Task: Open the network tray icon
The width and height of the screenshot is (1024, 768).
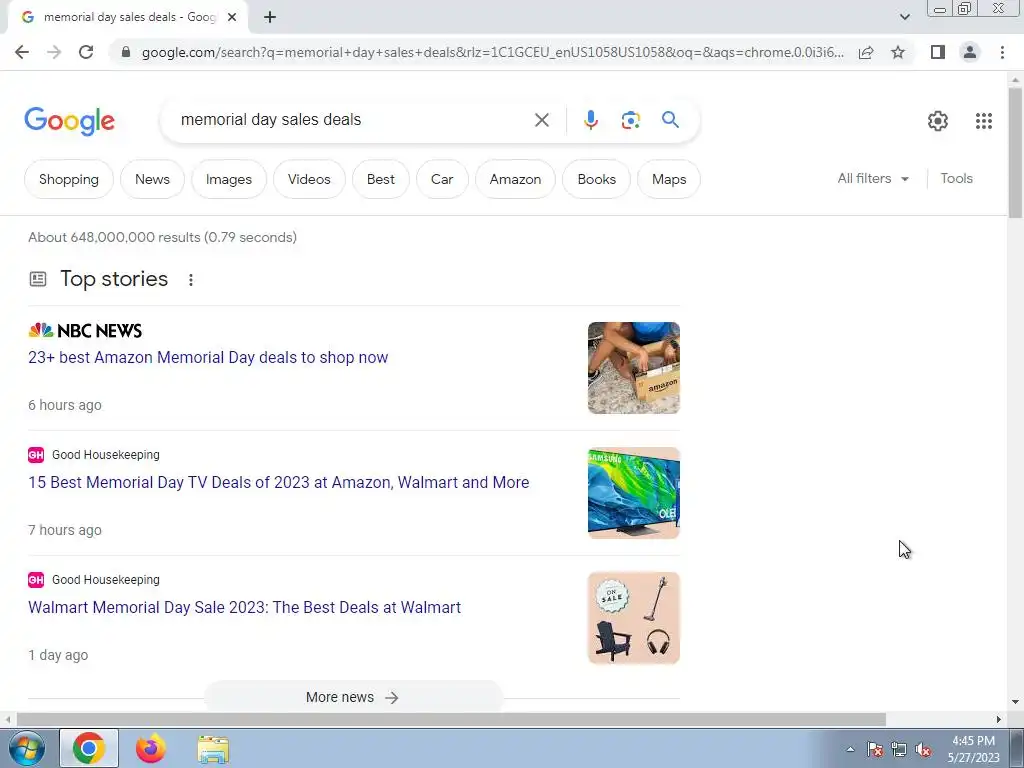Action: (x=899, y=750)
